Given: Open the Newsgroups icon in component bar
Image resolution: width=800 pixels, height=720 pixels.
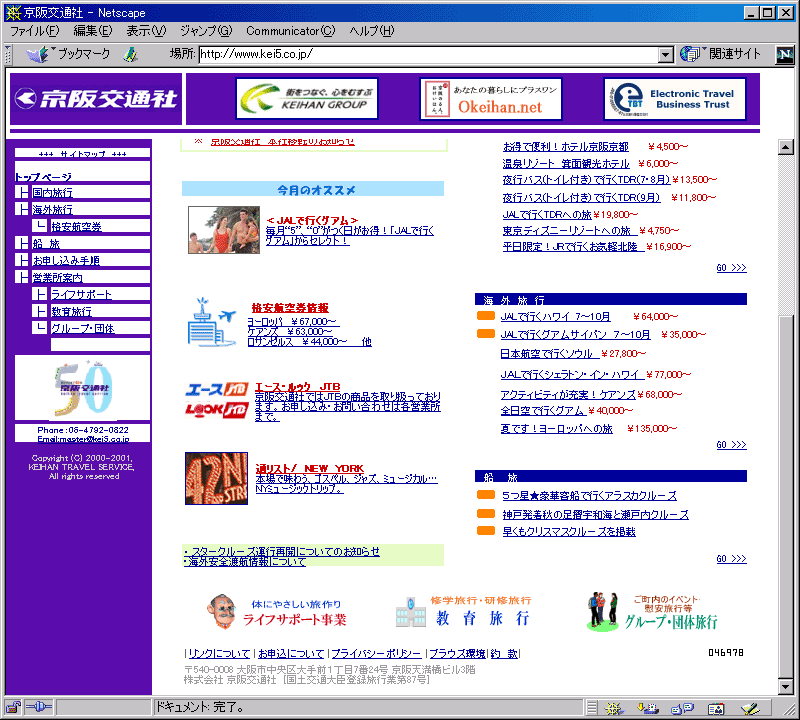Looking at the screenshot, I should pos(682,708).
